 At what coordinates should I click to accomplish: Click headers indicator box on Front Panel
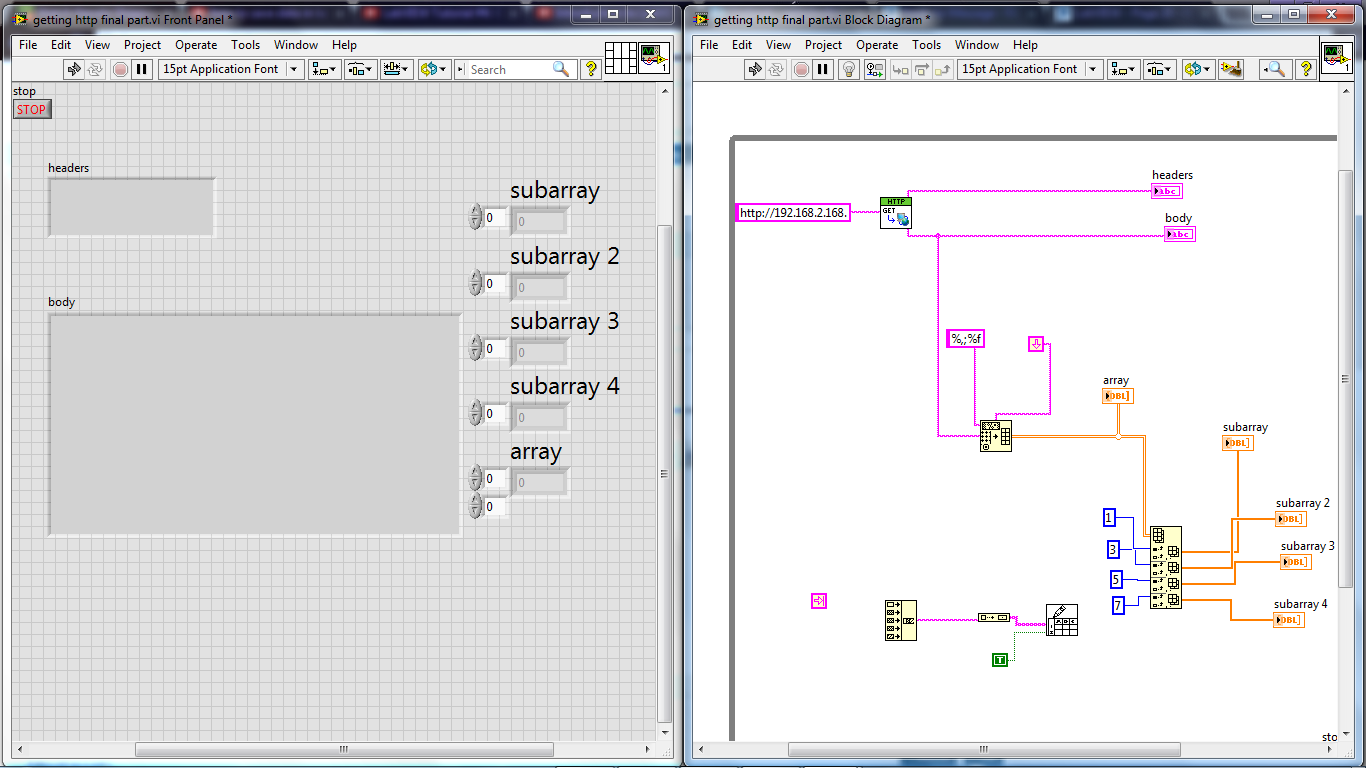[131, 207]
